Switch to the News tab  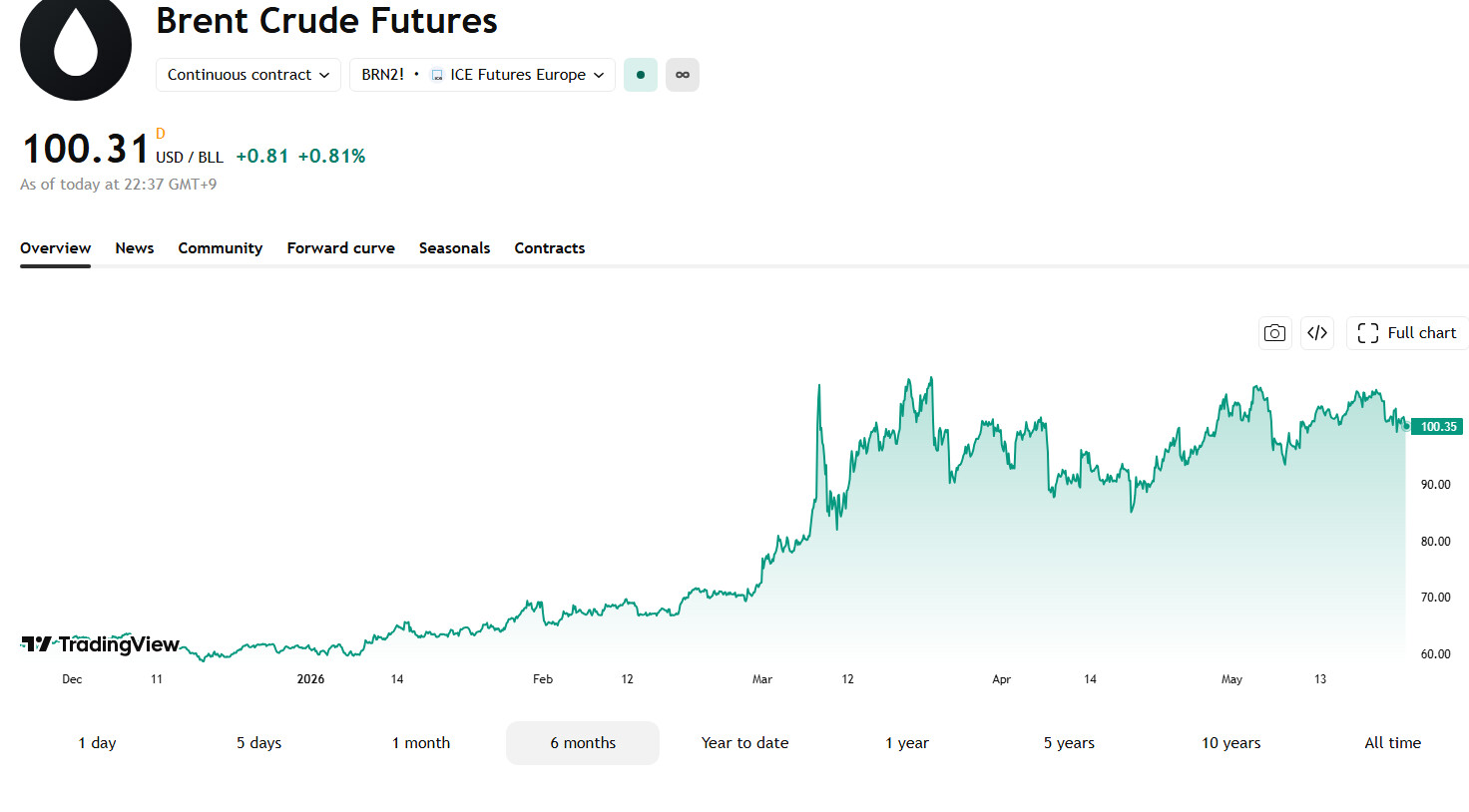(x=135, y=248)
